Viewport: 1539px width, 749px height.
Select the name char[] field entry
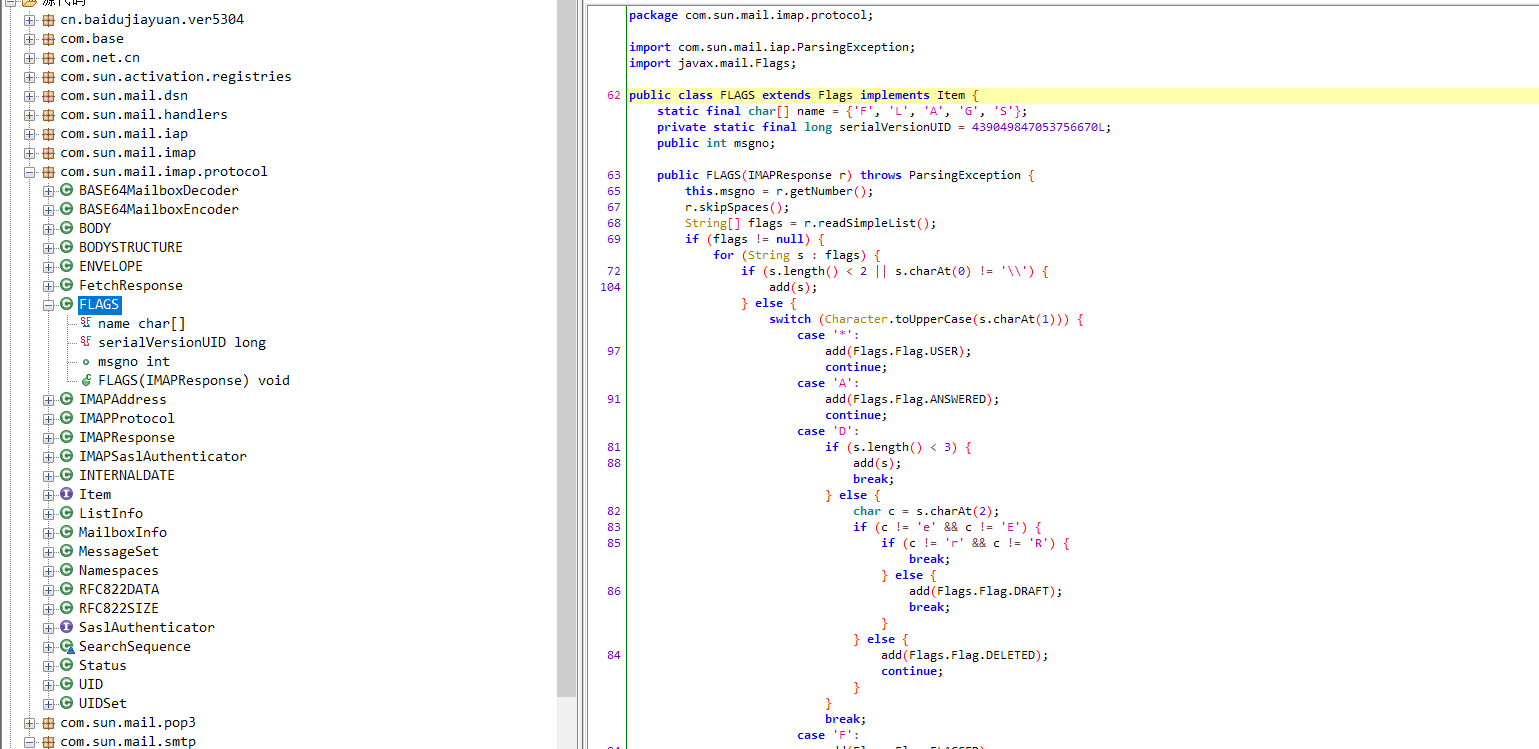click(x=141, y=323)
